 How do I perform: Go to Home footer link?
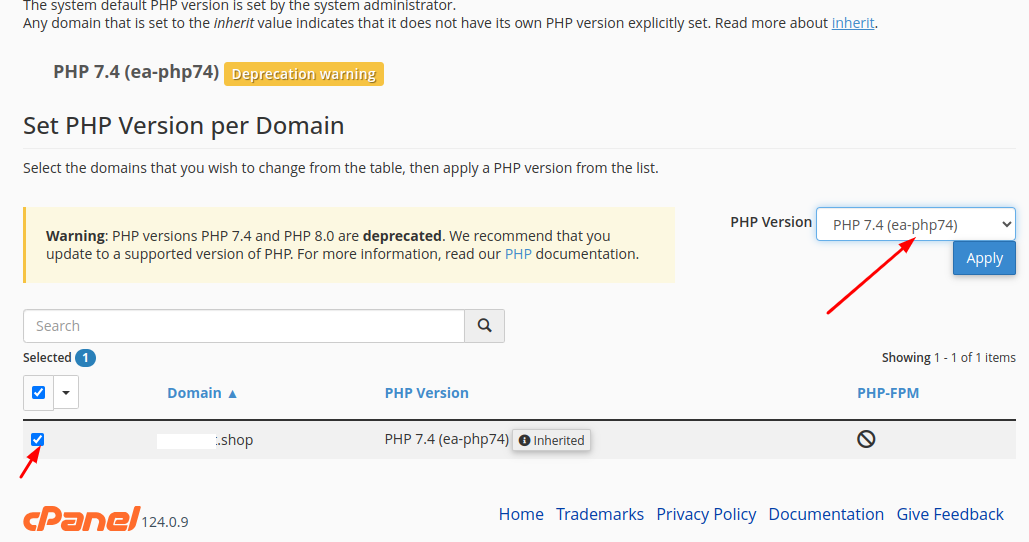pos(521,514)
